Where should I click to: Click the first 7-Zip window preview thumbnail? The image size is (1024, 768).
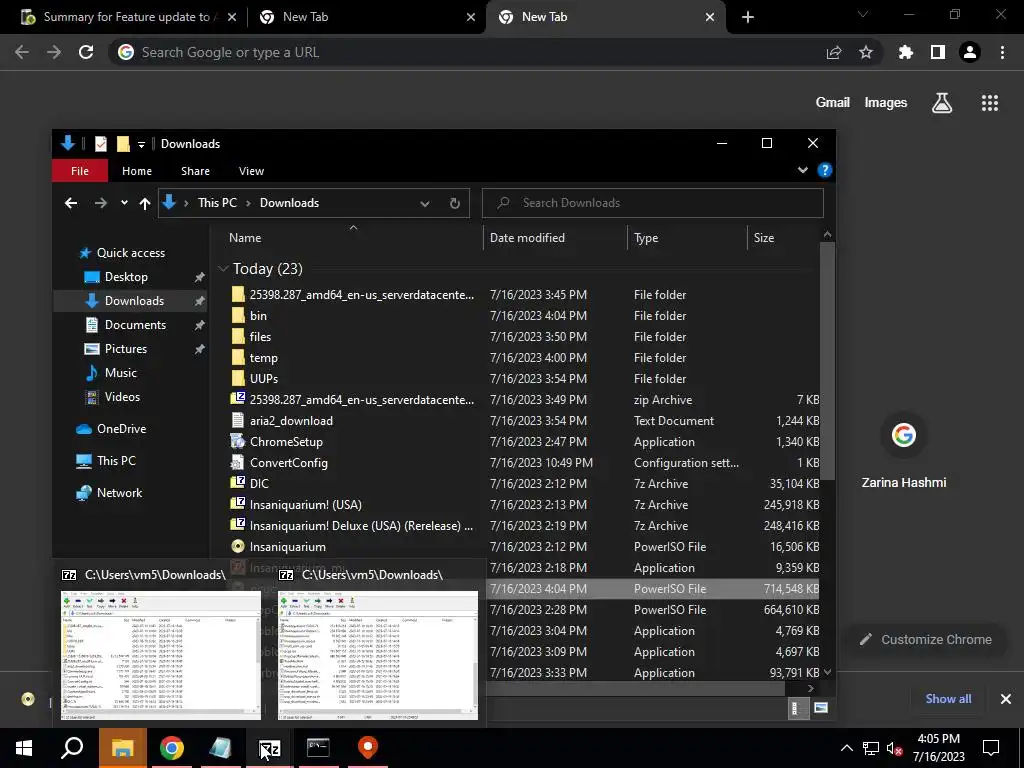[161, 655]
